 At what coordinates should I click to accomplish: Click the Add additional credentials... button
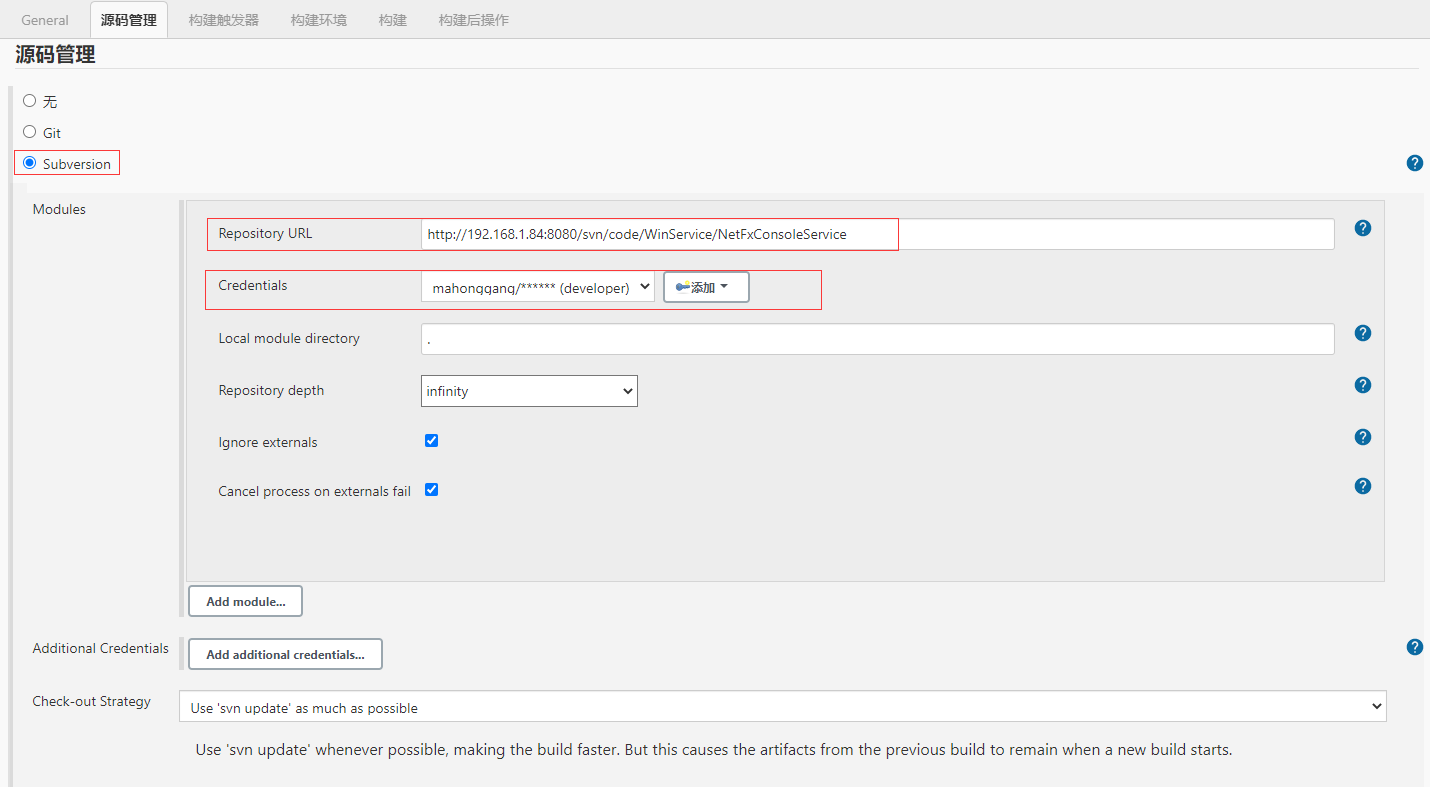[285, 654]
